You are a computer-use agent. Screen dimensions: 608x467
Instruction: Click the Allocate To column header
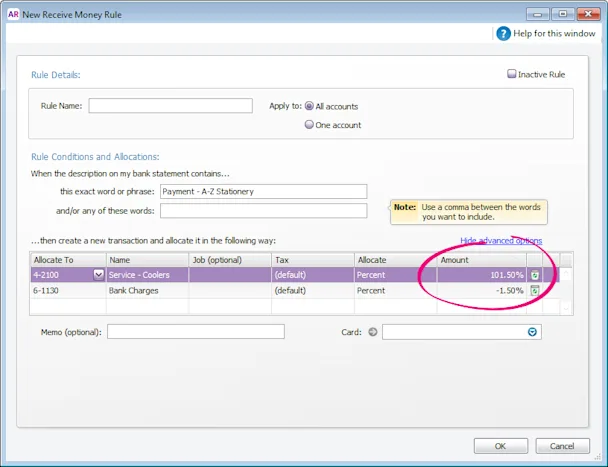68,260
